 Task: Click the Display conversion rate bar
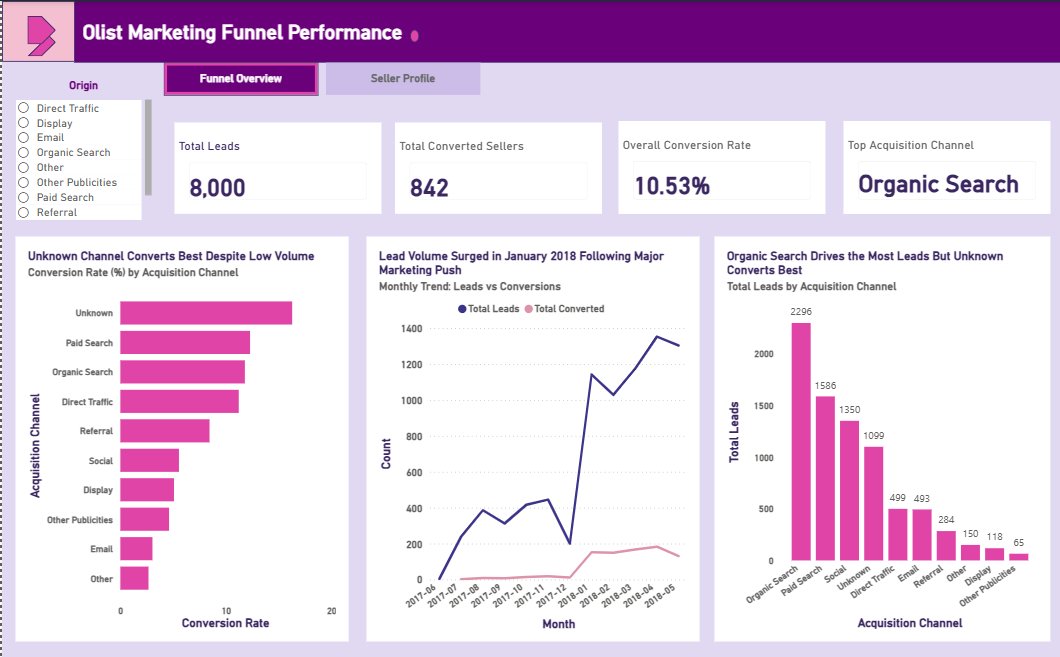pos(147,489)
